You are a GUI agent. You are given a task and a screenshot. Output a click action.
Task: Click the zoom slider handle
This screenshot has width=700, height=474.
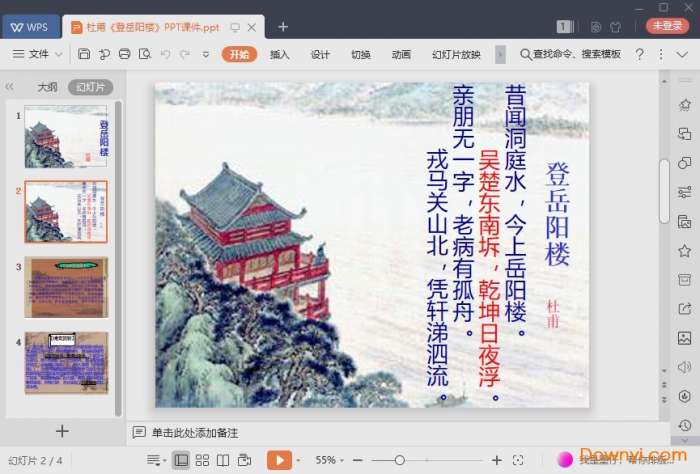(400, 460)
